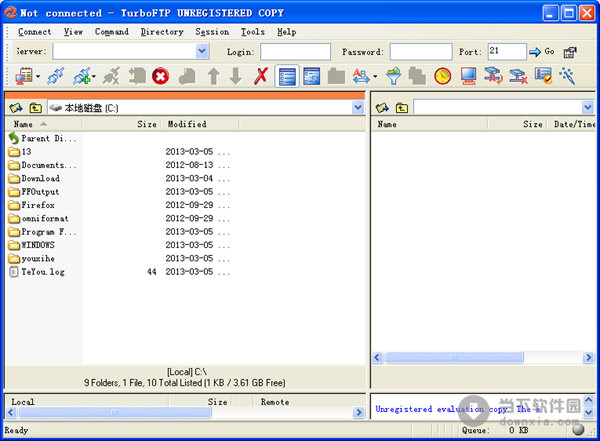Click the server with red X icon

518,76
